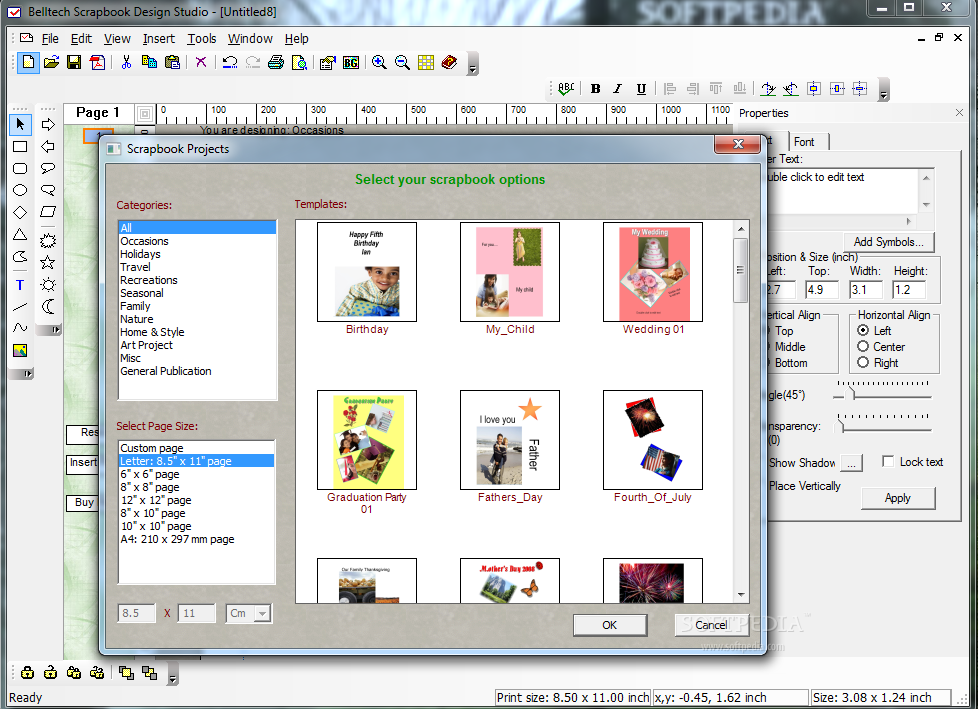978x709 pixels.
Task: Click the Width input field
Action: click(x=866, y=290)
